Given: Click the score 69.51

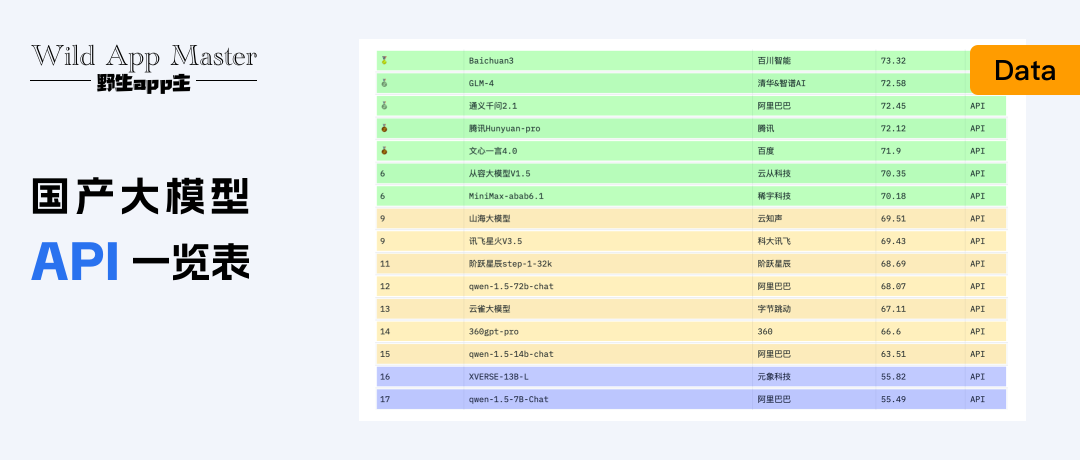Looking at the screenshot, I should [893, 218].
